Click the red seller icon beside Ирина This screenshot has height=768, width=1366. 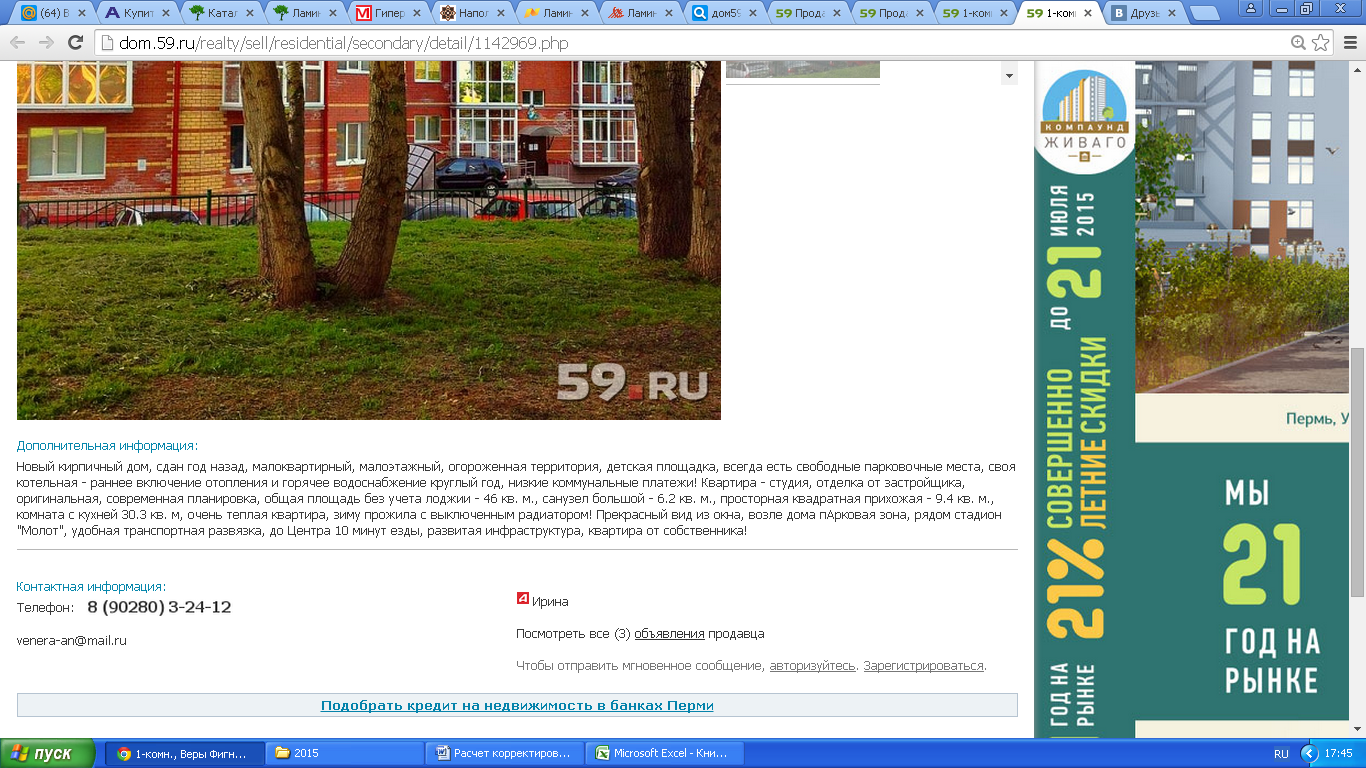pyautogui.click(x=522, y=598)
